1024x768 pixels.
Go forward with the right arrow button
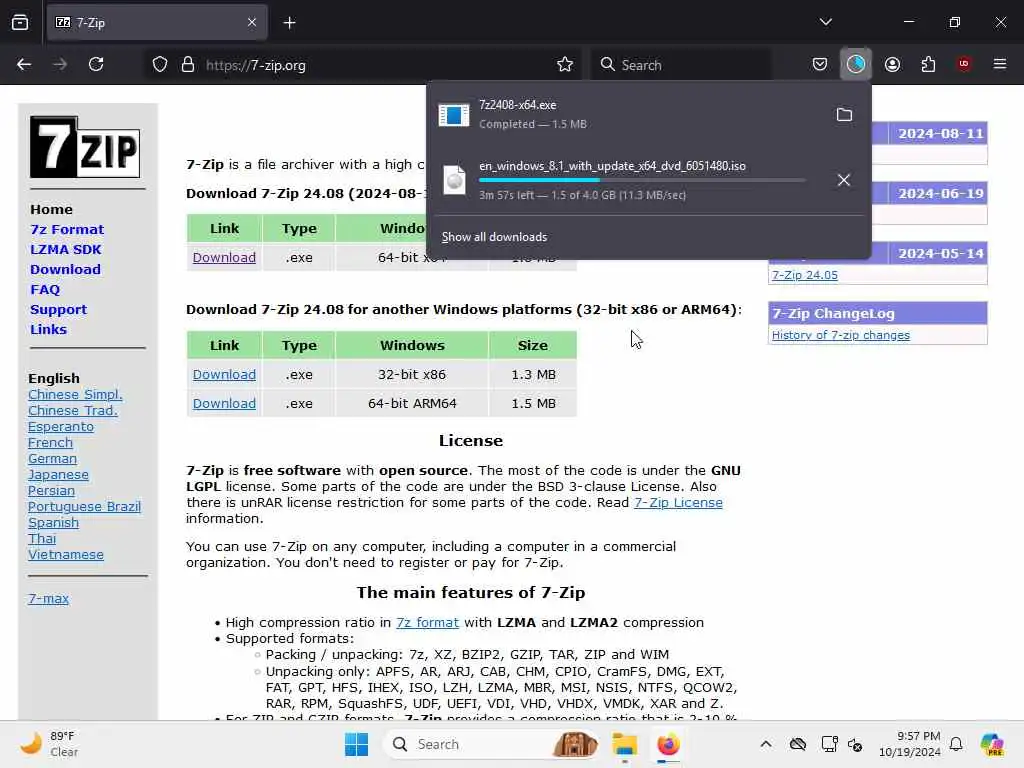pos(60,65)
